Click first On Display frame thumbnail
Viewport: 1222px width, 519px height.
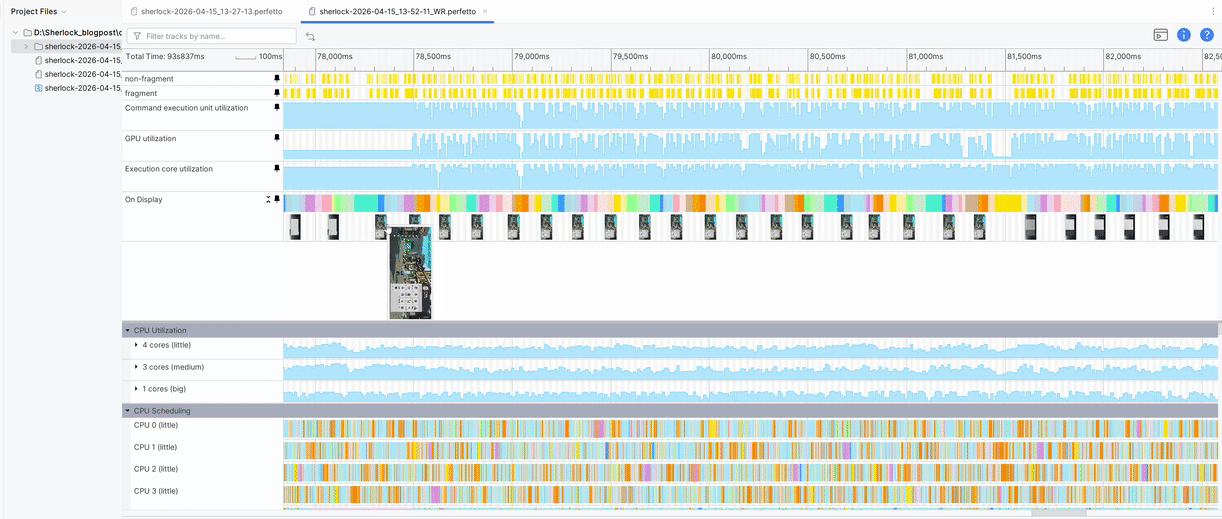(x=295, y=228)
